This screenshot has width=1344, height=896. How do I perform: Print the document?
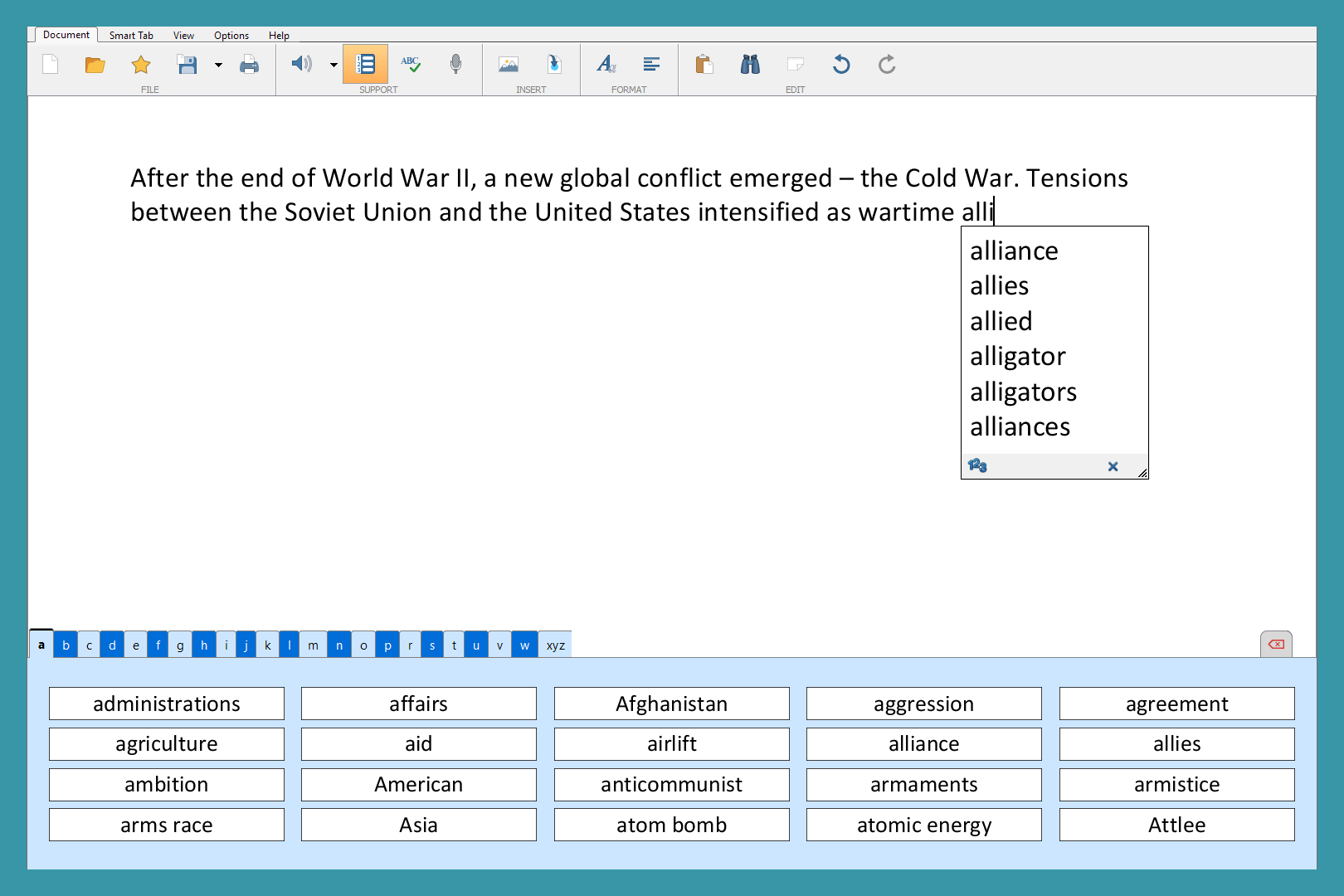pos(249,65)
